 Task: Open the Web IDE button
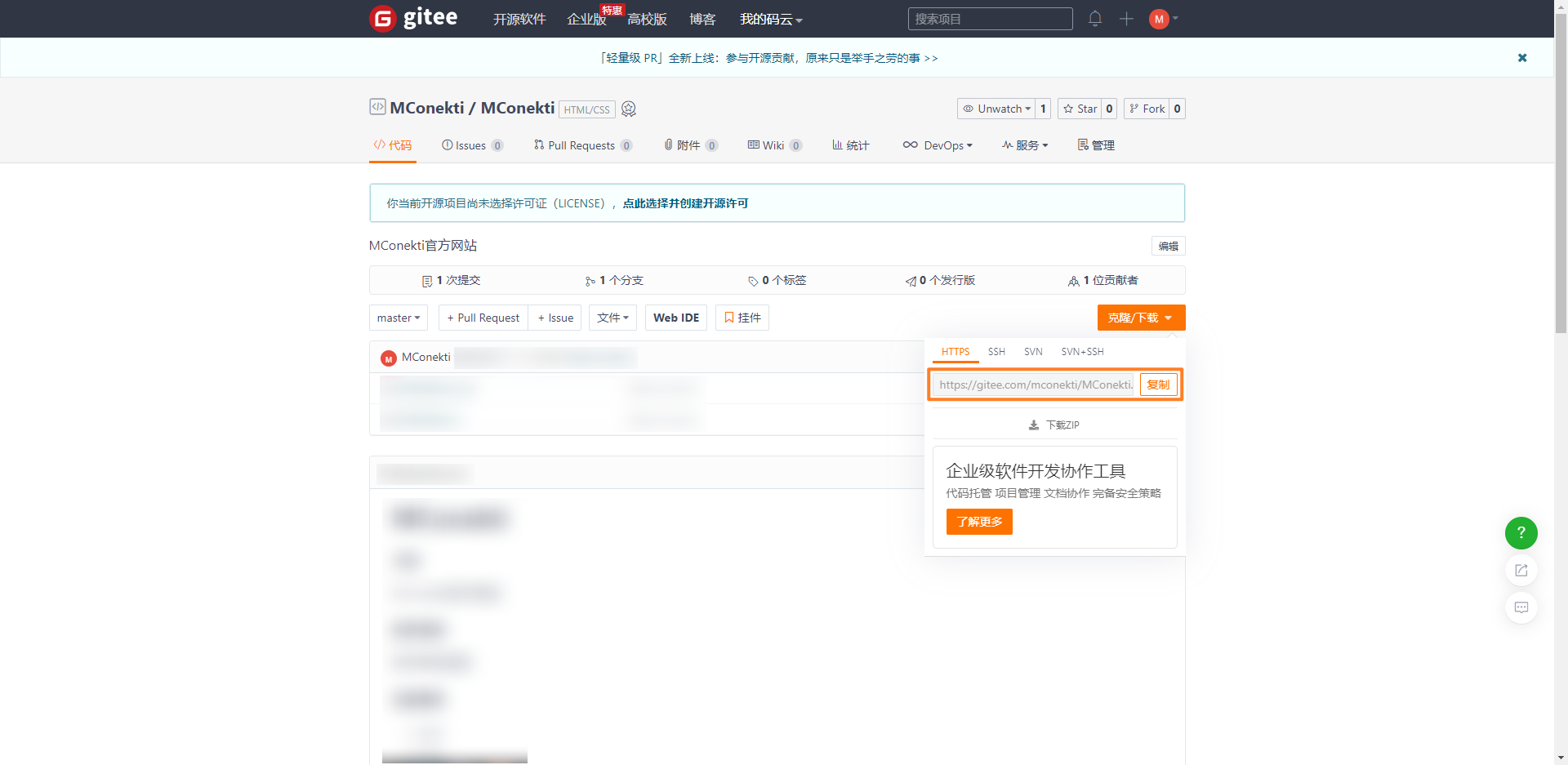[x=676, y=318]
